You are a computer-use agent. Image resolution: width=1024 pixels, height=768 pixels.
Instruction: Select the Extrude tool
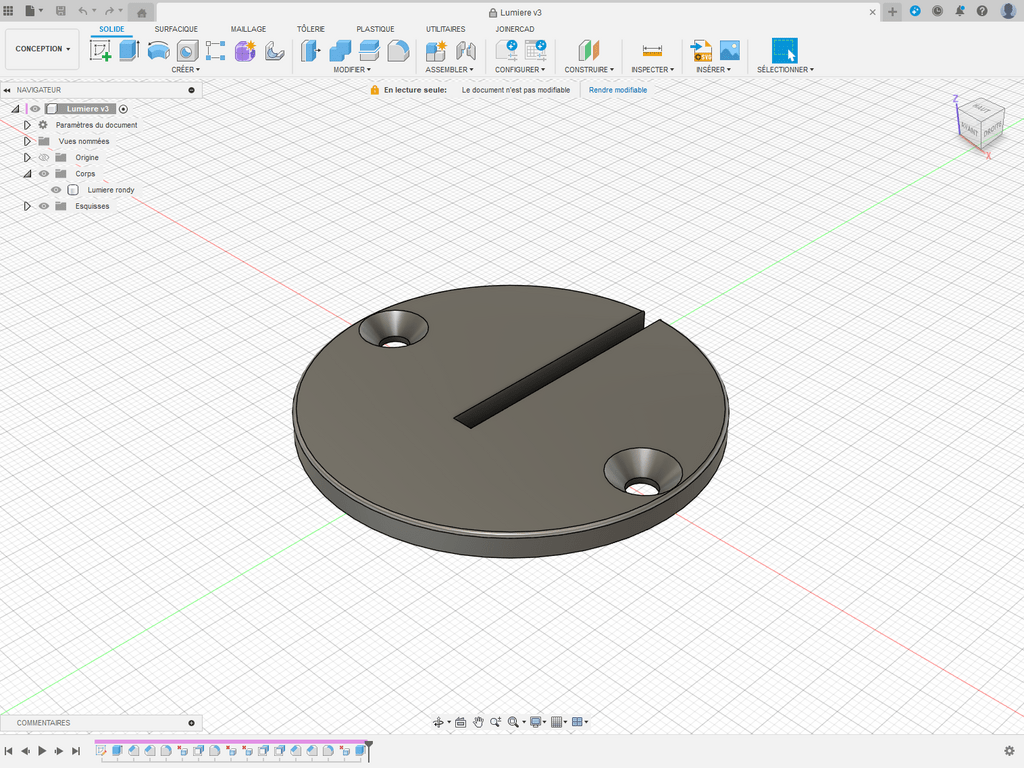click(129, 50)
